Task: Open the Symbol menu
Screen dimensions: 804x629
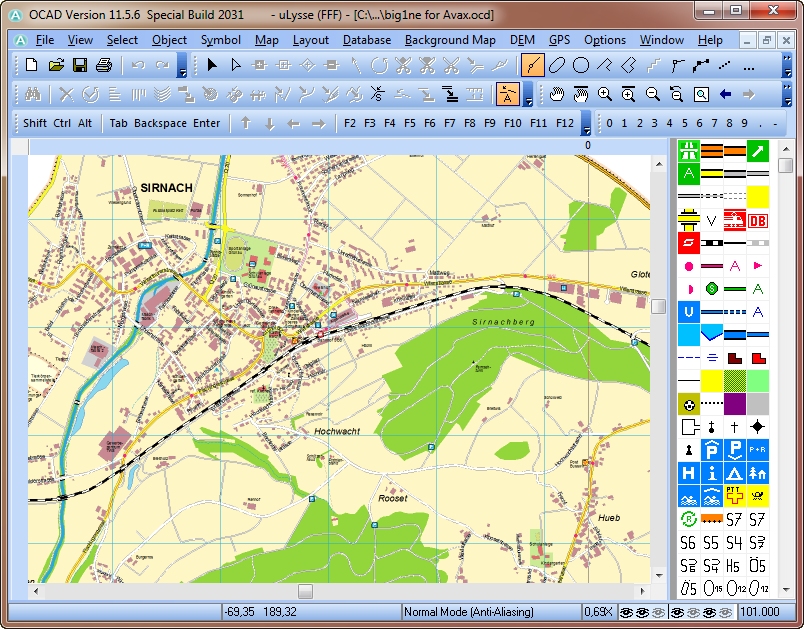Action: 220,40
